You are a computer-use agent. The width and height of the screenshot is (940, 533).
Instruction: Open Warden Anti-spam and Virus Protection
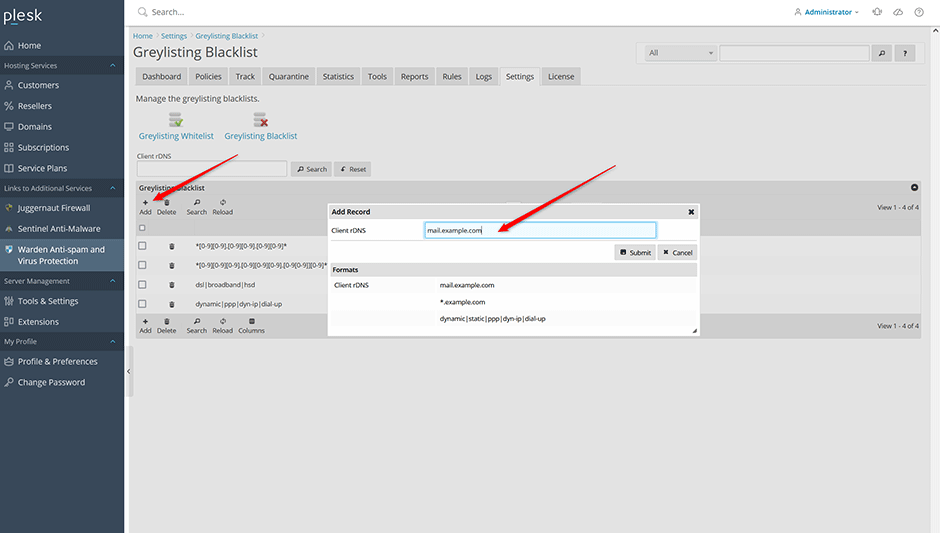click(x=61, y=255)
